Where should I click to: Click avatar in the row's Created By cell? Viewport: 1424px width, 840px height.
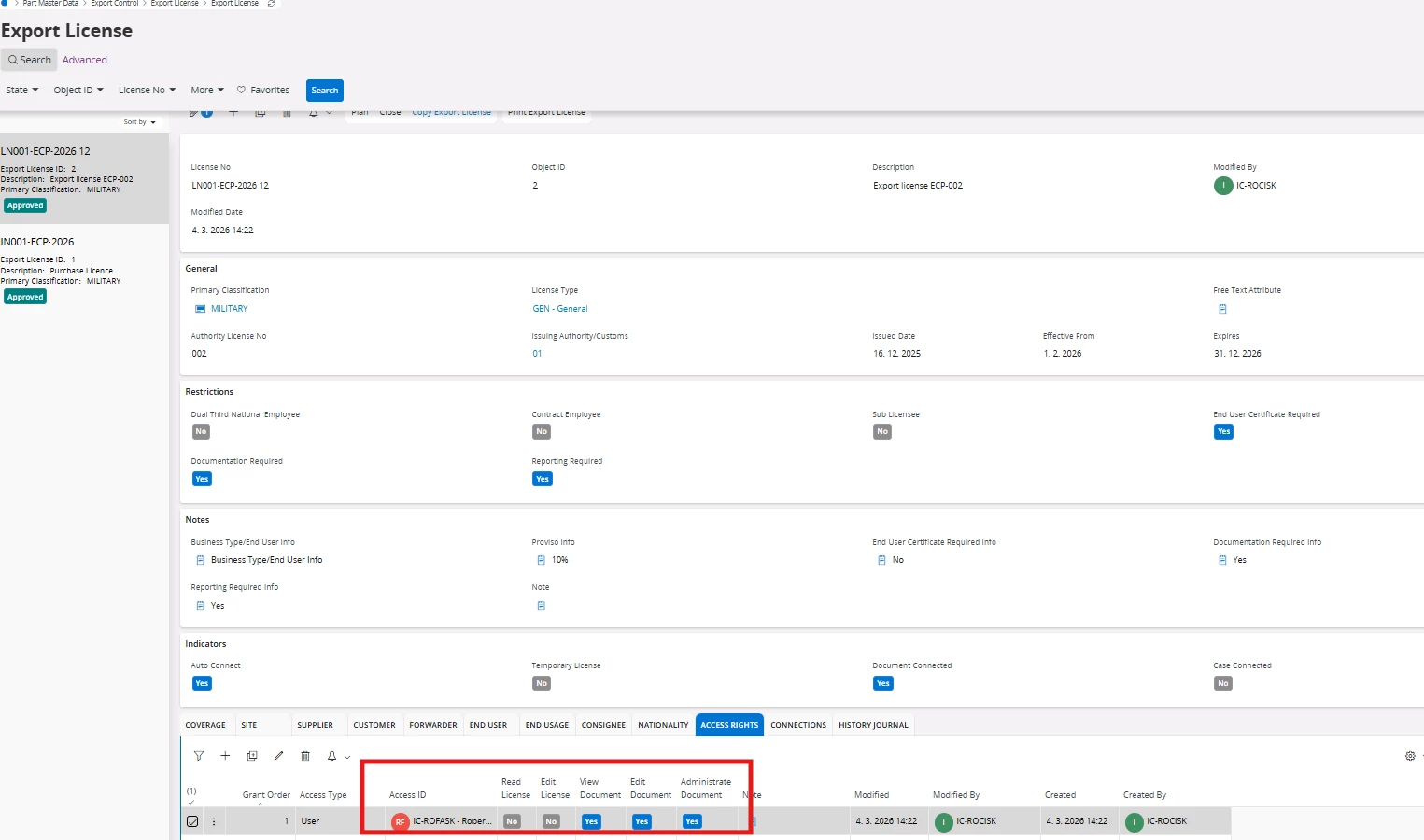tap(1134, 821)
